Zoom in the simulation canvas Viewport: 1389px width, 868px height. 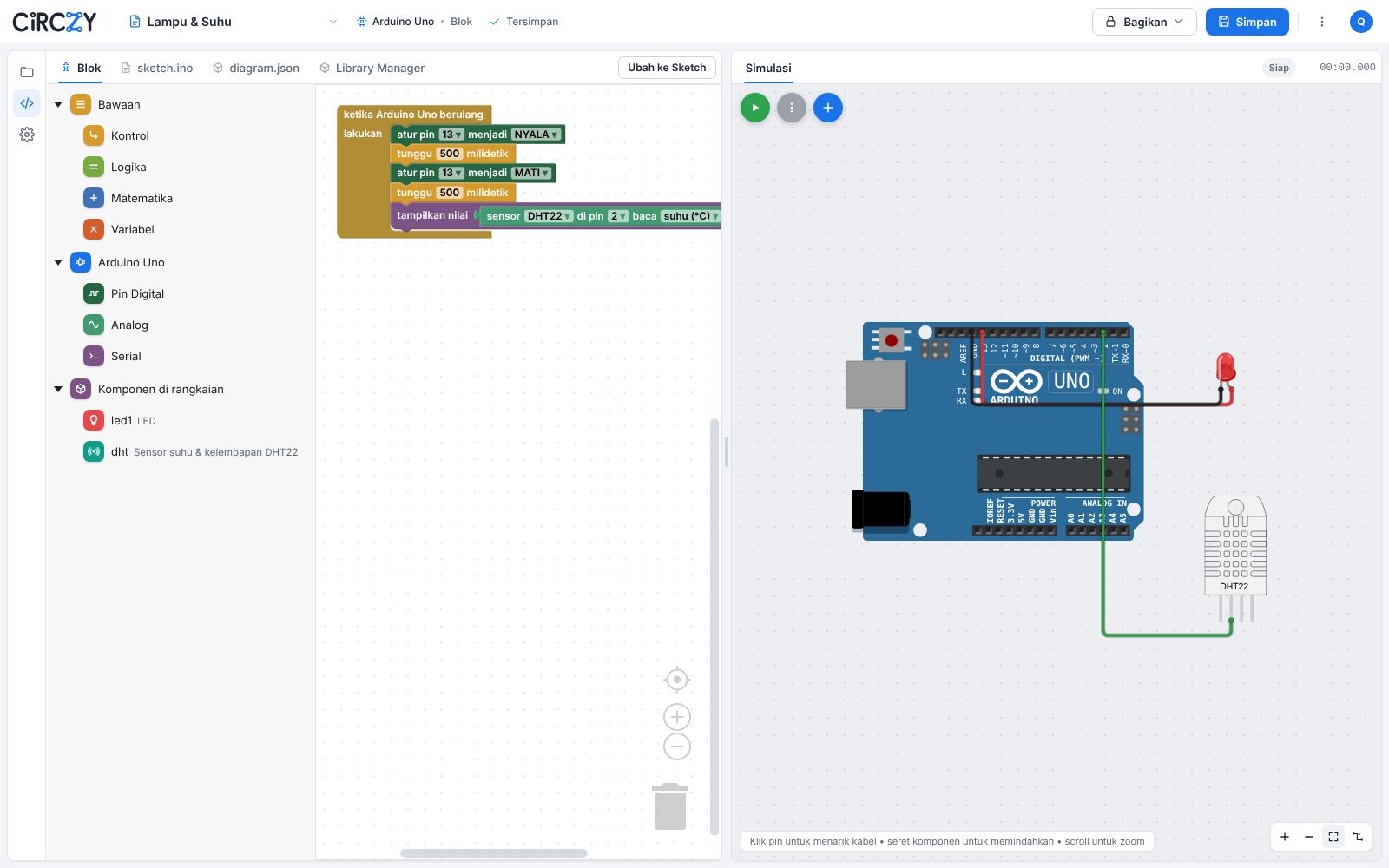1285,837
